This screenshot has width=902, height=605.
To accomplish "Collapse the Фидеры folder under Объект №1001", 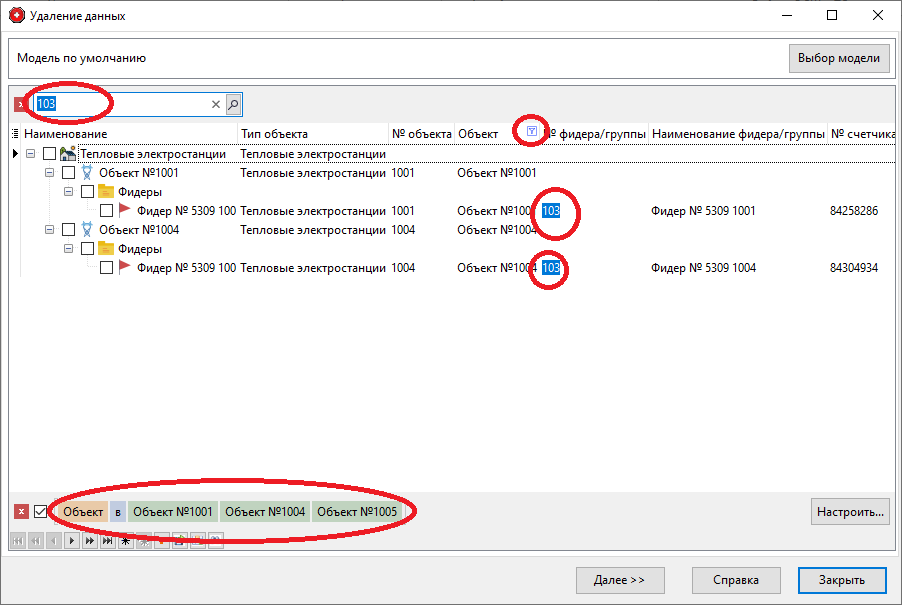I will (x=69, y=192).
